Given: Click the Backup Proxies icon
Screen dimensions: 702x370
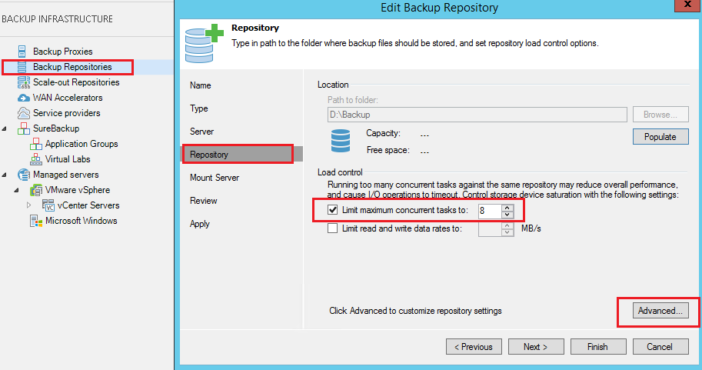Looking at the screenshot, I should tap(22, 51).
